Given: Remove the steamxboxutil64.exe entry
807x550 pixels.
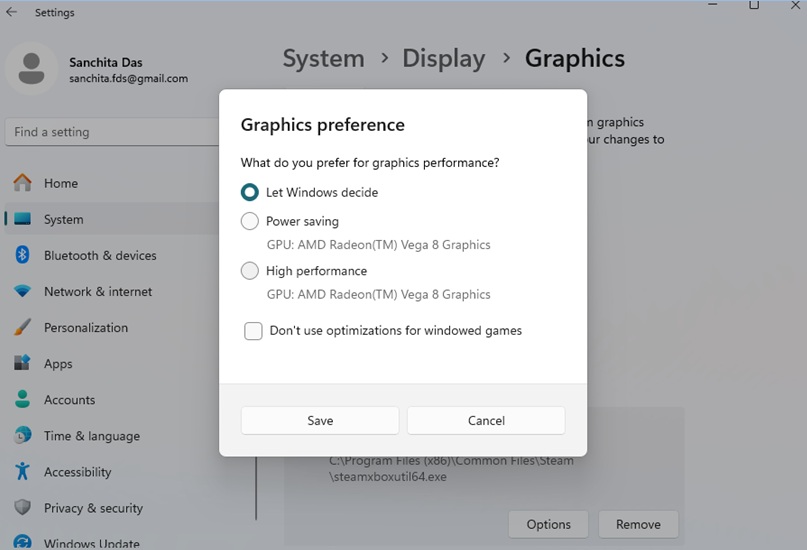Looking at the screenshot, I should coord(638,524).
